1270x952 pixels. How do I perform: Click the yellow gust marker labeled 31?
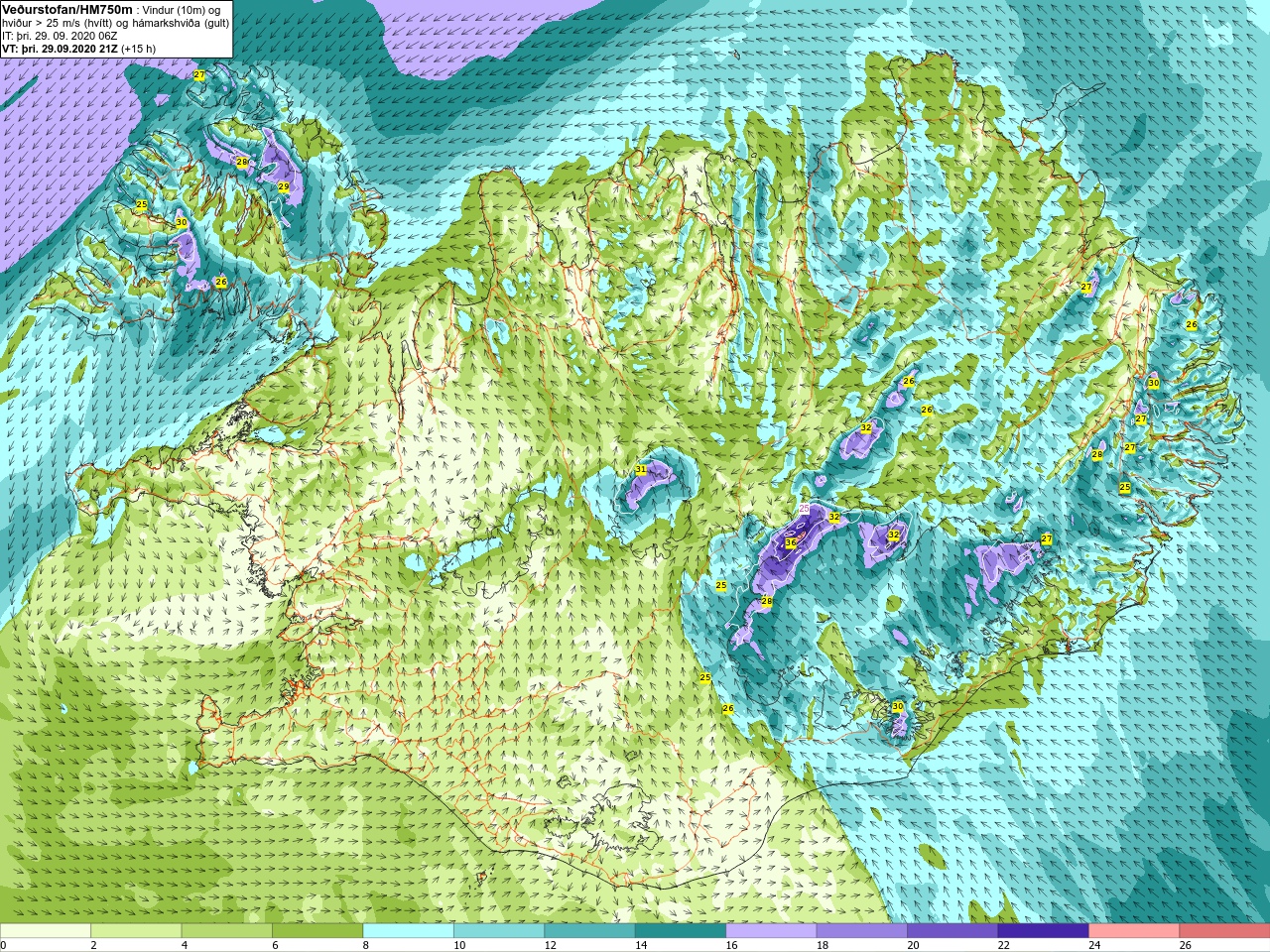click(x=641, y=469)
